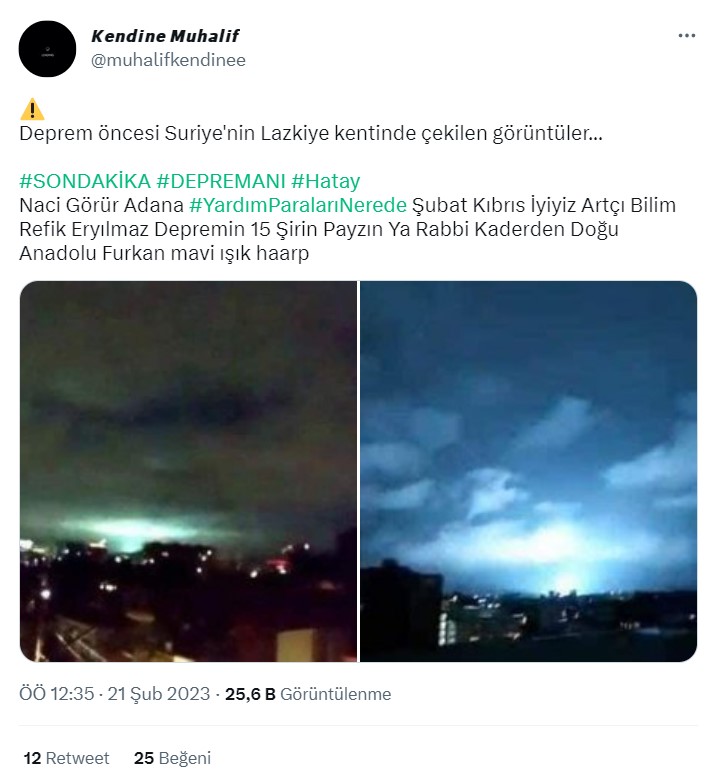718x779 pixels.
Task: Show the 25 Beğeni likes list
Action: click(172, 758)
